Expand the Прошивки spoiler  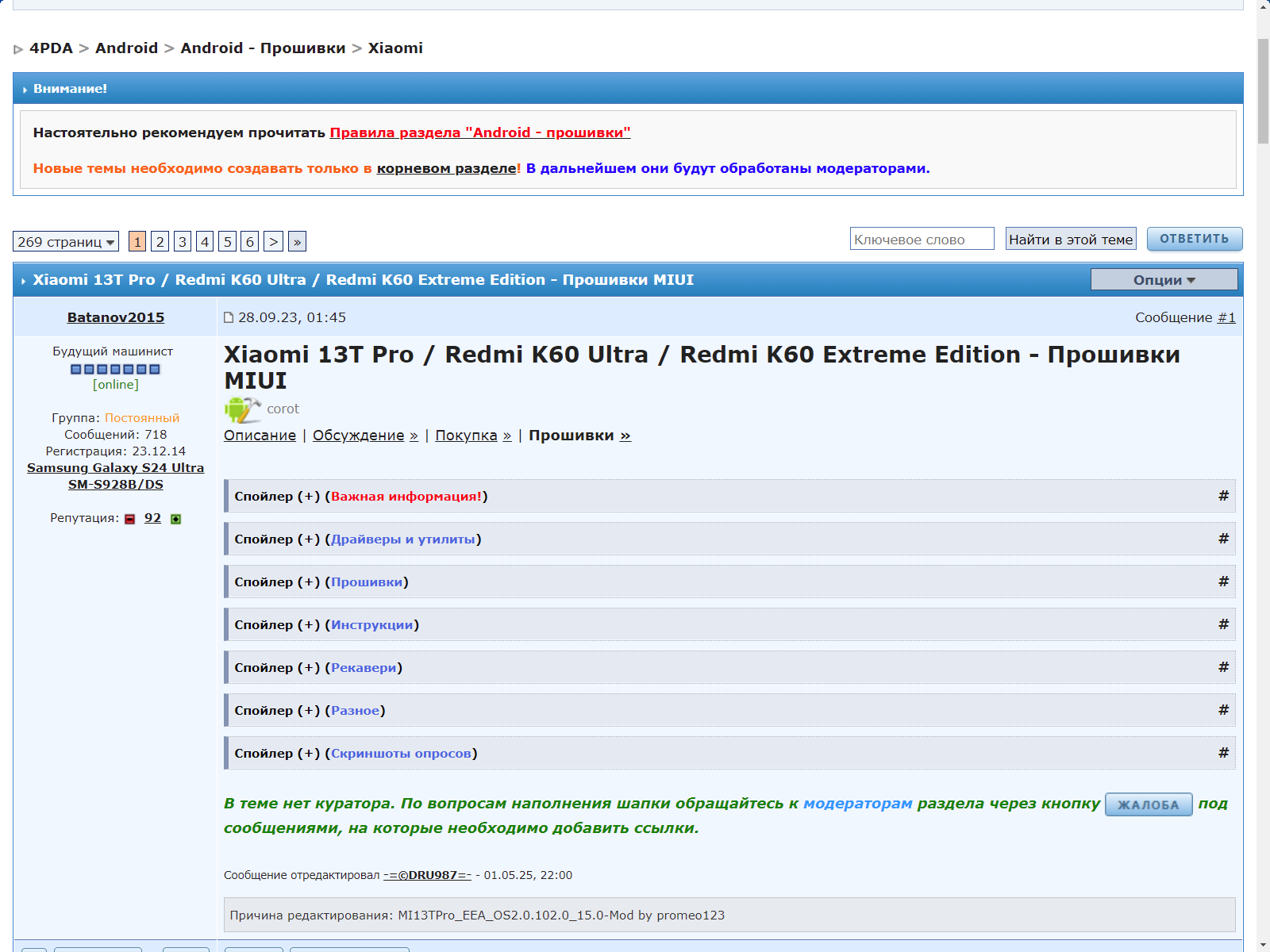(729, 582)
